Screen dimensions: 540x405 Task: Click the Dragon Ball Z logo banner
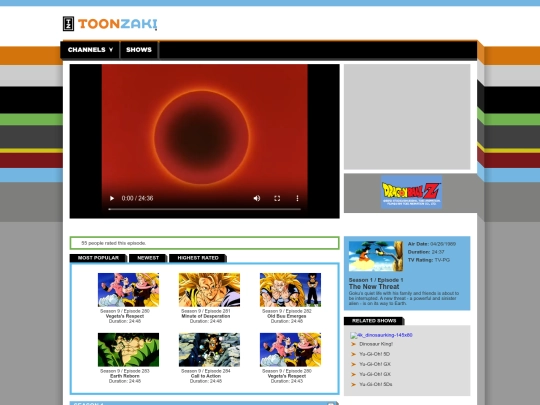pos(411,192)
